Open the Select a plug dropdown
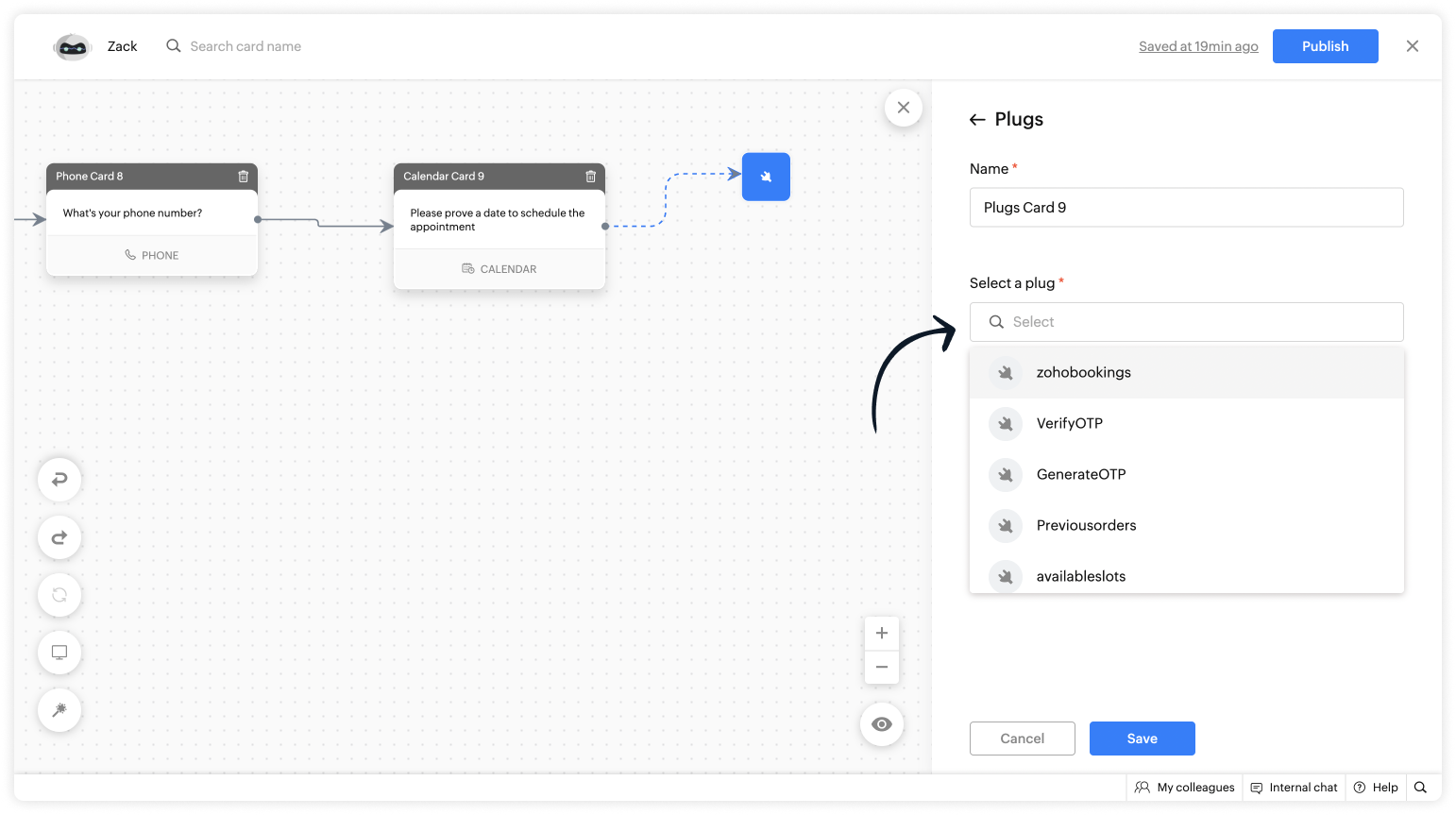This screenshot has width=1456, height=815. [x=1186, y=322]
